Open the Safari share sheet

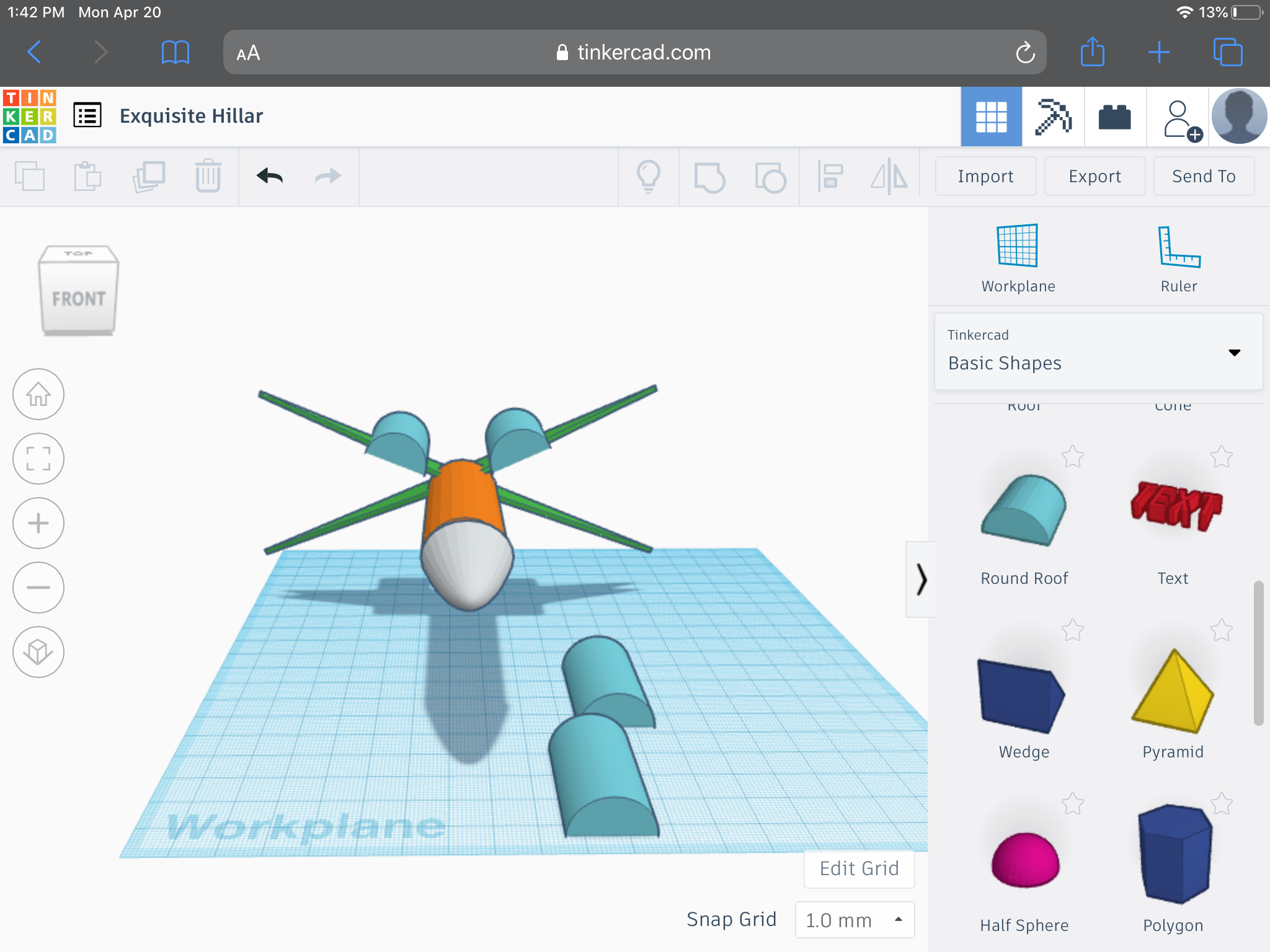[1093, 51]
